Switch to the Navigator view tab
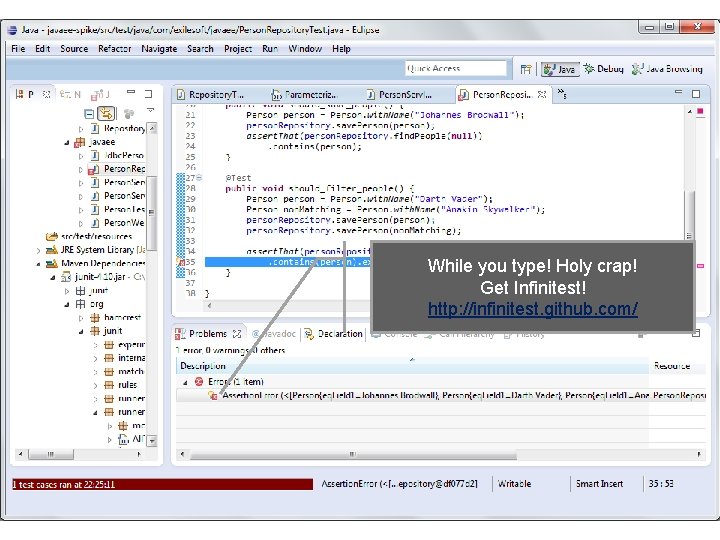The height and width of the screenshot is (540, 720). tap(70, 94)
